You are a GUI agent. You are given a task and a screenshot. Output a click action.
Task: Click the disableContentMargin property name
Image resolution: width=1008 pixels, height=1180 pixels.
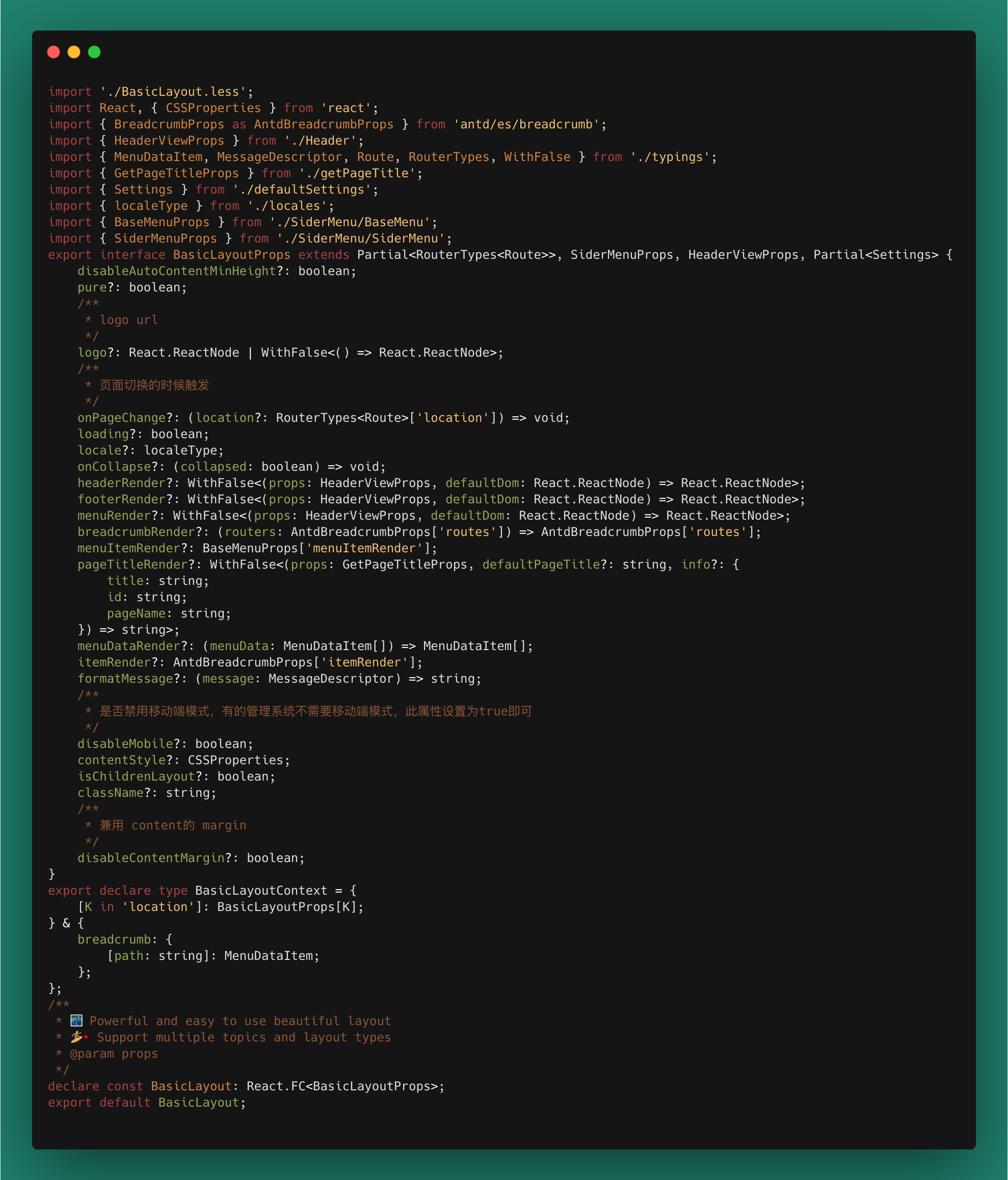click(151, 858)
